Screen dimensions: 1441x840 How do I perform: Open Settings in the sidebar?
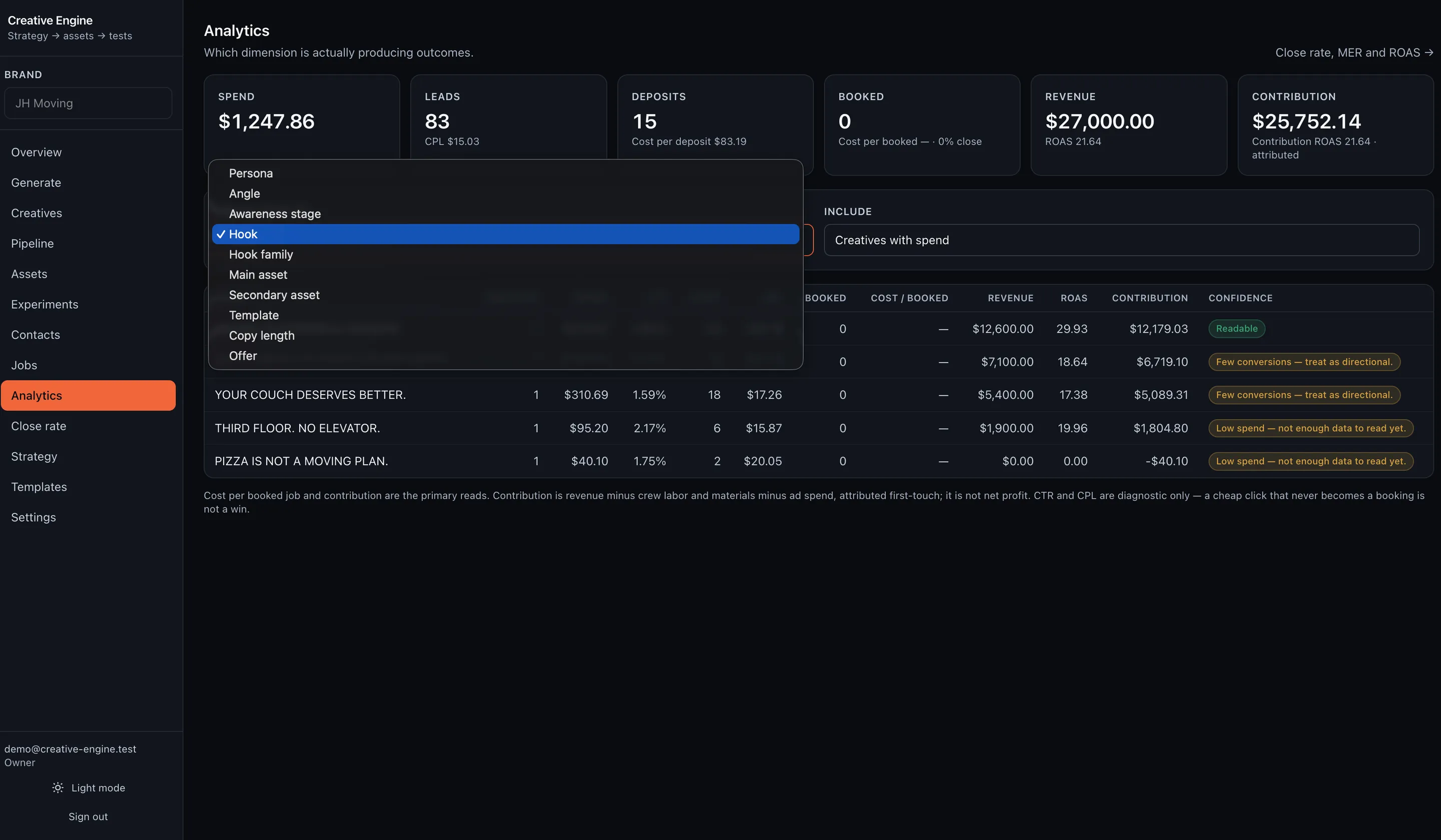pyautogui.click(x=88, y=517)
